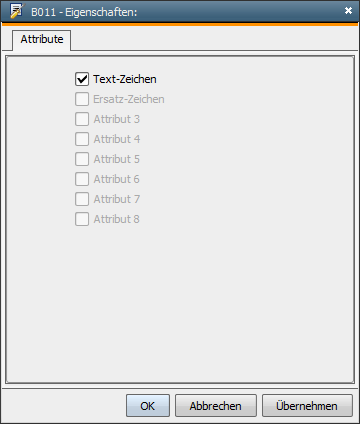Click the 'Attribut 8' label text

click(116, 219)
